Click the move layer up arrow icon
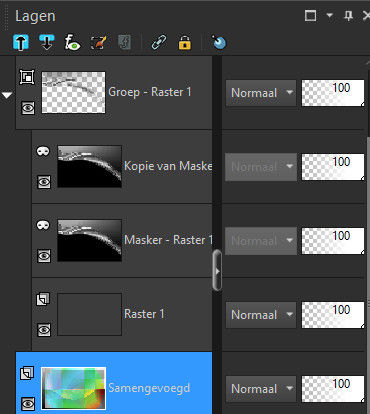Viewport: 370px width, 414px height. pyautogui.click(x=21, y=43)
